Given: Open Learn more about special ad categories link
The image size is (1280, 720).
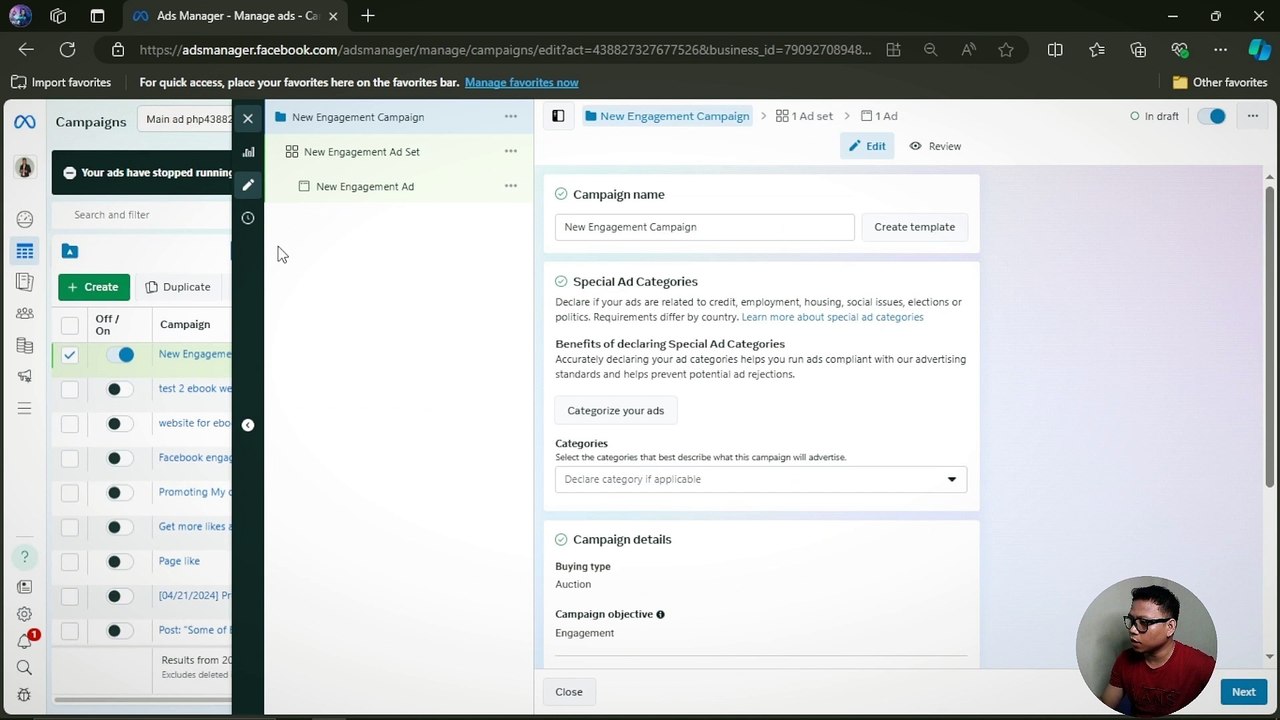Looking at the screenshot, I should (x=832, y=317).
